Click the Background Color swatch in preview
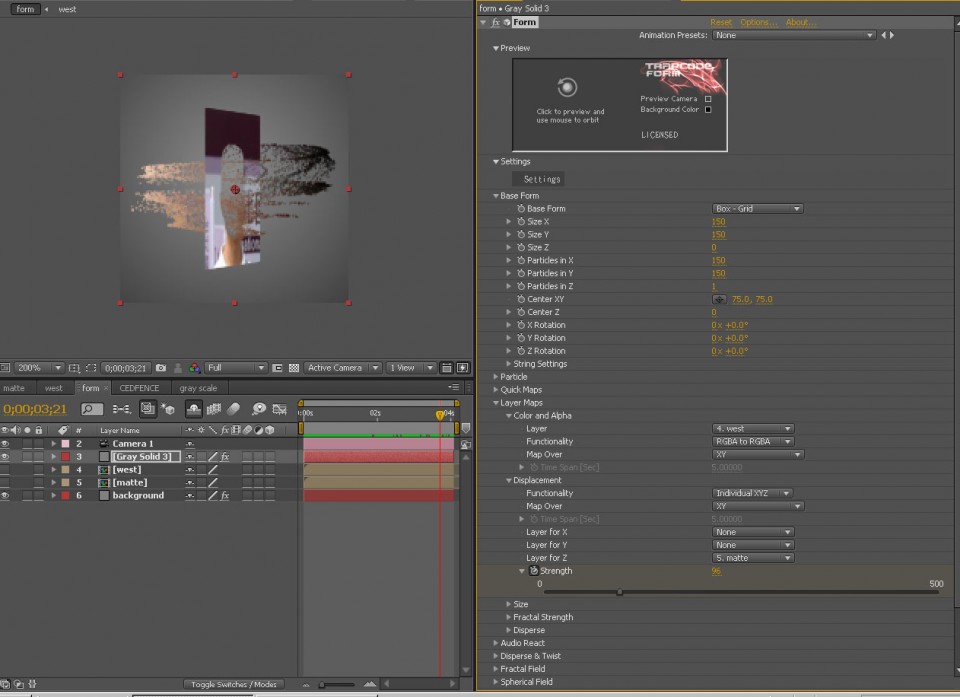Image resolution: width=960 pixels, height=697 pixels. click(x=708, y=110)
